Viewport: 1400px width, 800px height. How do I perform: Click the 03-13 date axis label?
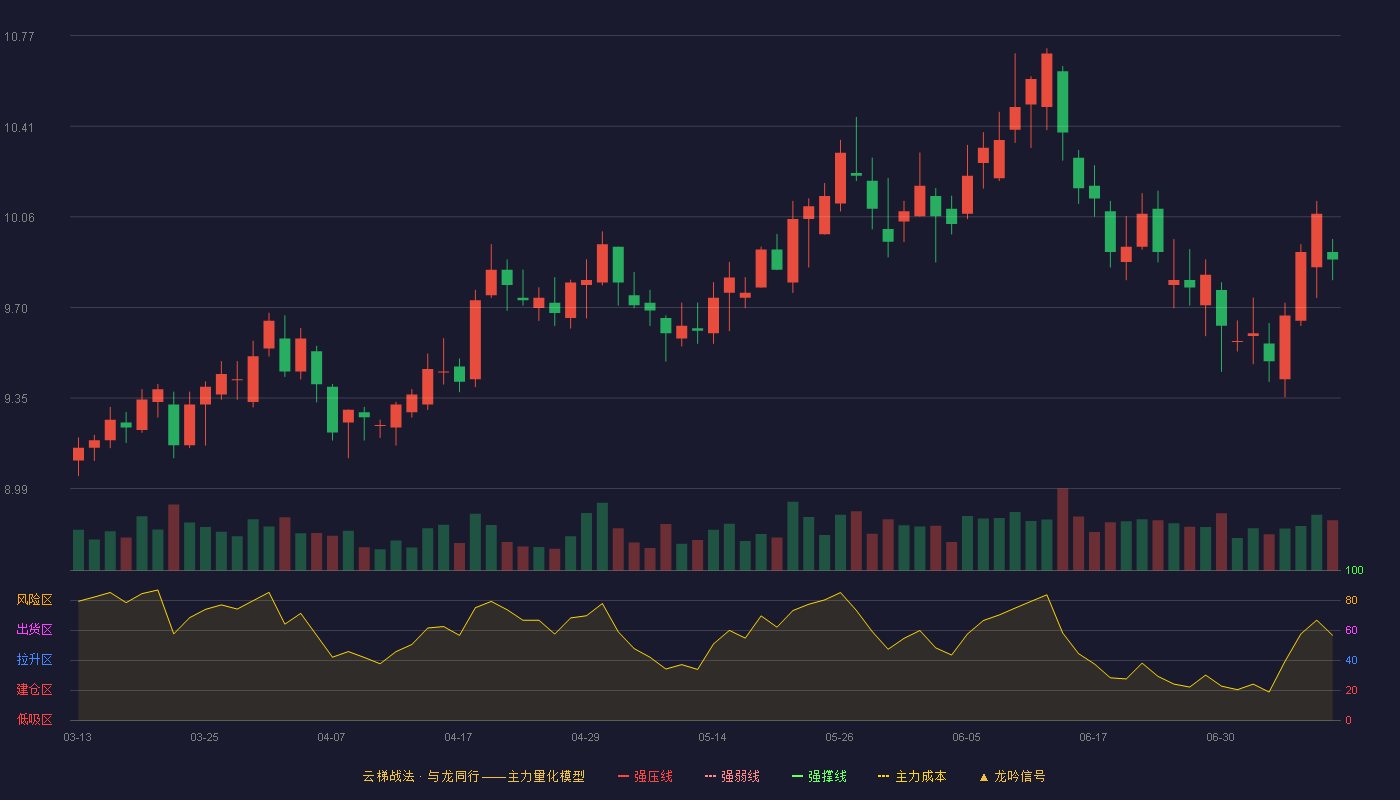[x=77, y=737]
